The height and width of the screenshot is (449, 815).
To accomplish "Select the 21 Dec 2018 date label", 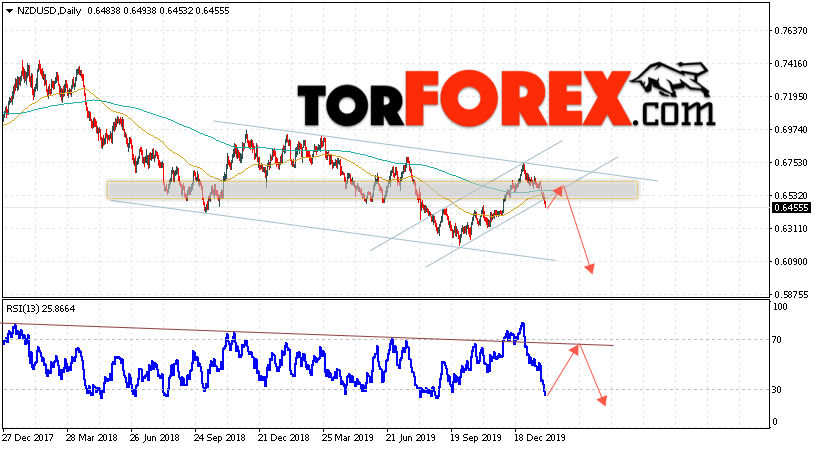I will coord(284,438).
